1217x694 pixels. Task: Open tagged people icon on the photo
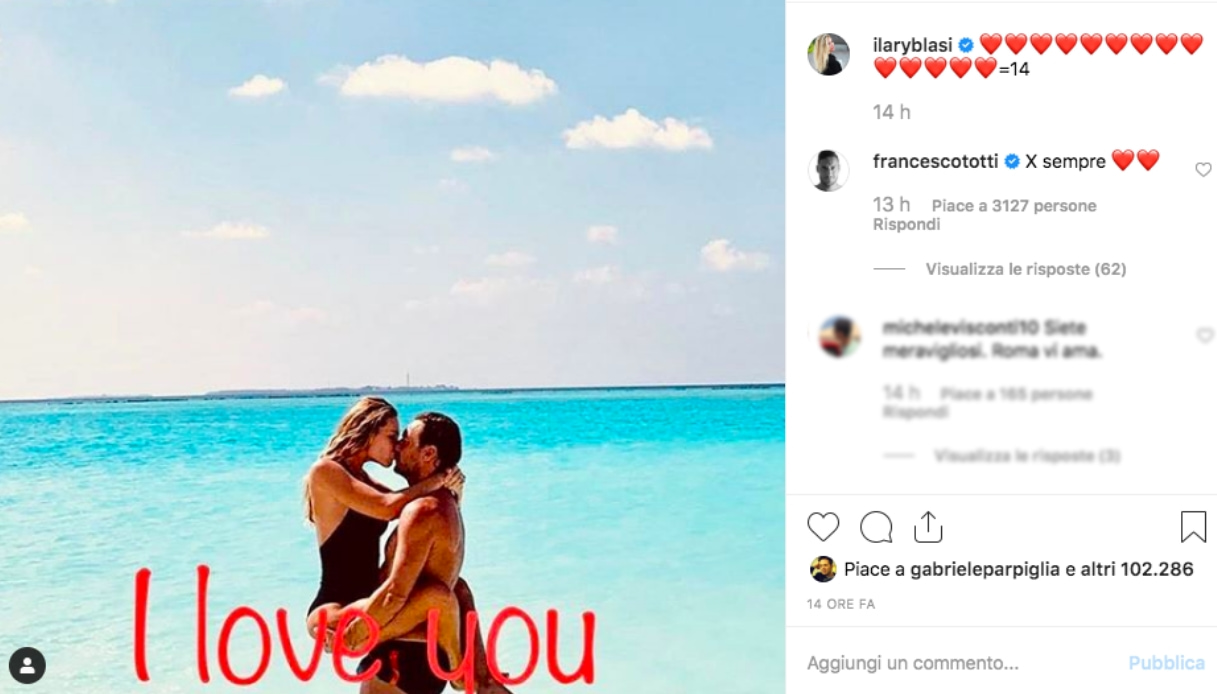pos(27,665)
